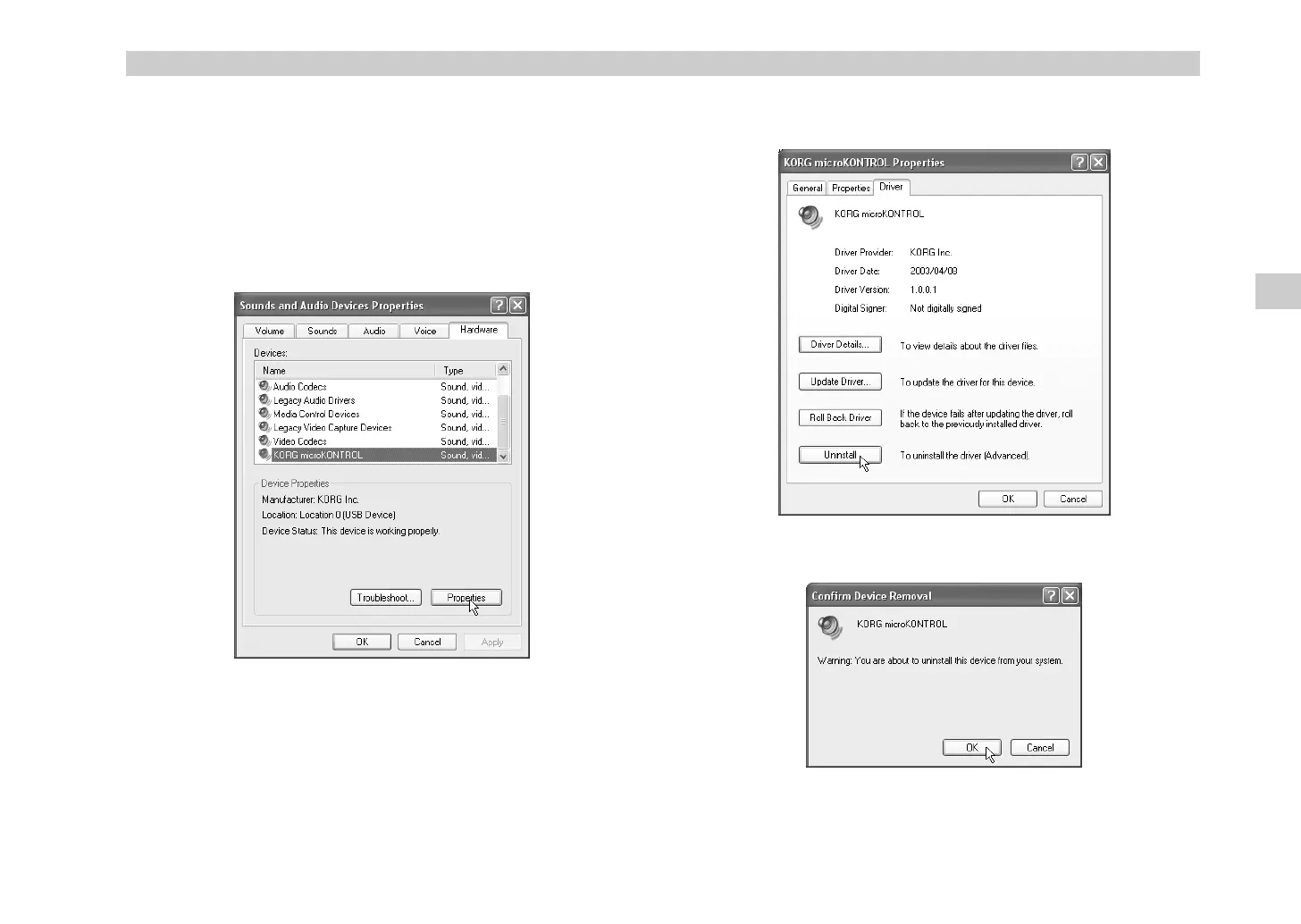The width and height of the screenshot is (1301, 924).
Task: Click the Roll Back Driver button
Action: tap(840, 417)
